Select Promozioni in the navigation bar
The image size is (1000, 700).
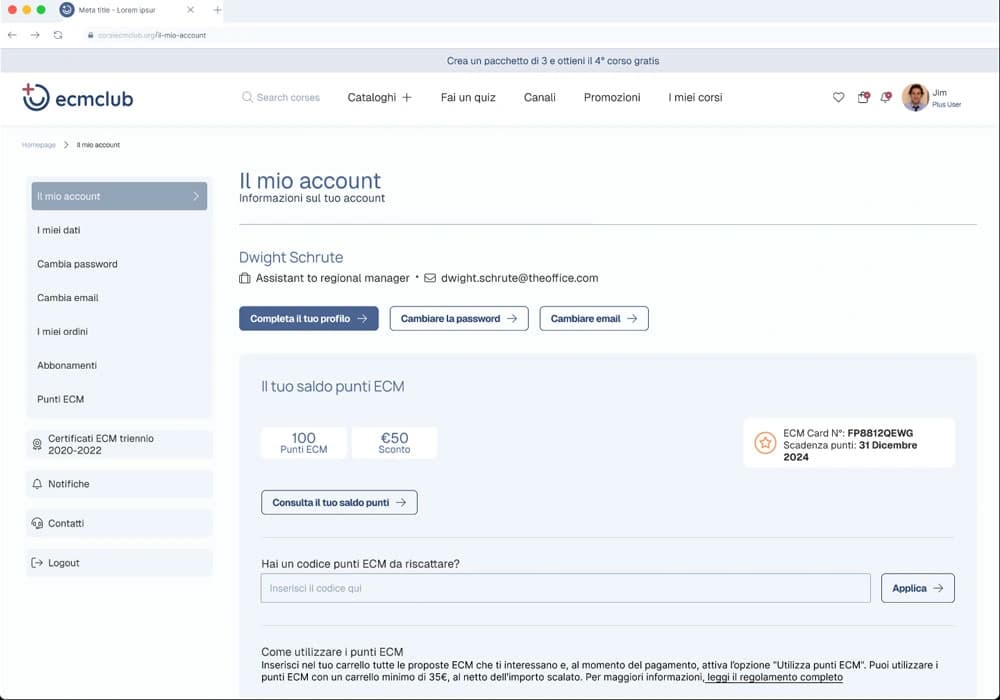coord(611,97)
